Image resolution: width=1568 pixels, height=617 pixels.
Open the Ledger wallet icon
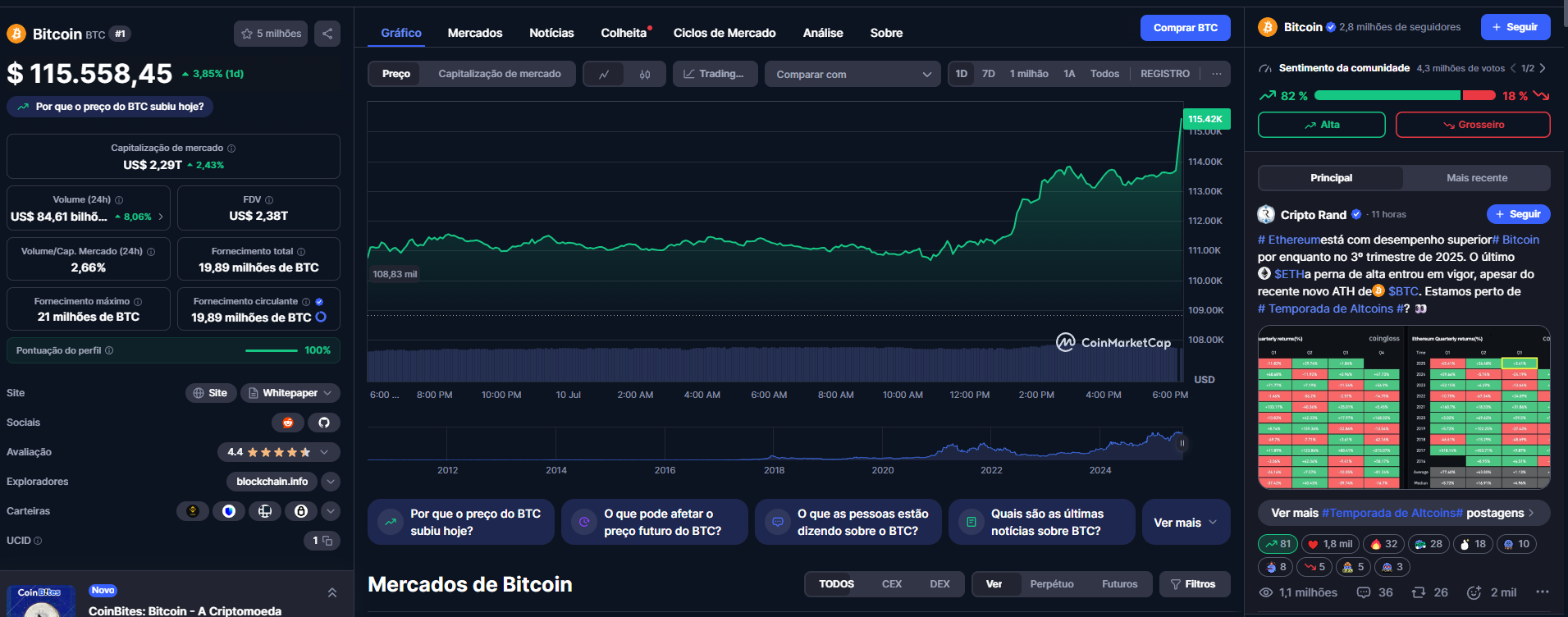[x=265, y=511]
